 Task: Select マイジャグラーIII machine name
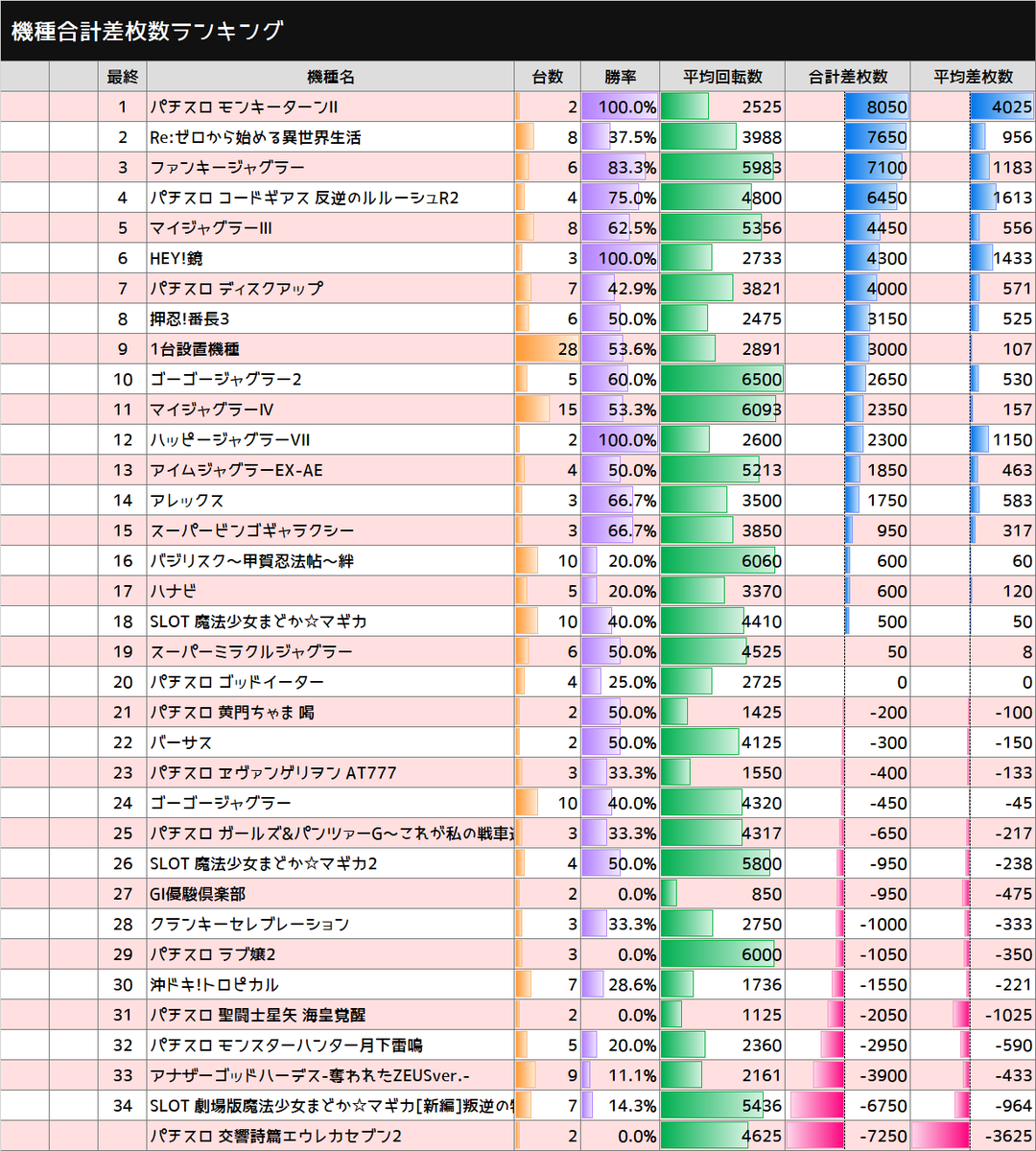[x=211, y=228]
